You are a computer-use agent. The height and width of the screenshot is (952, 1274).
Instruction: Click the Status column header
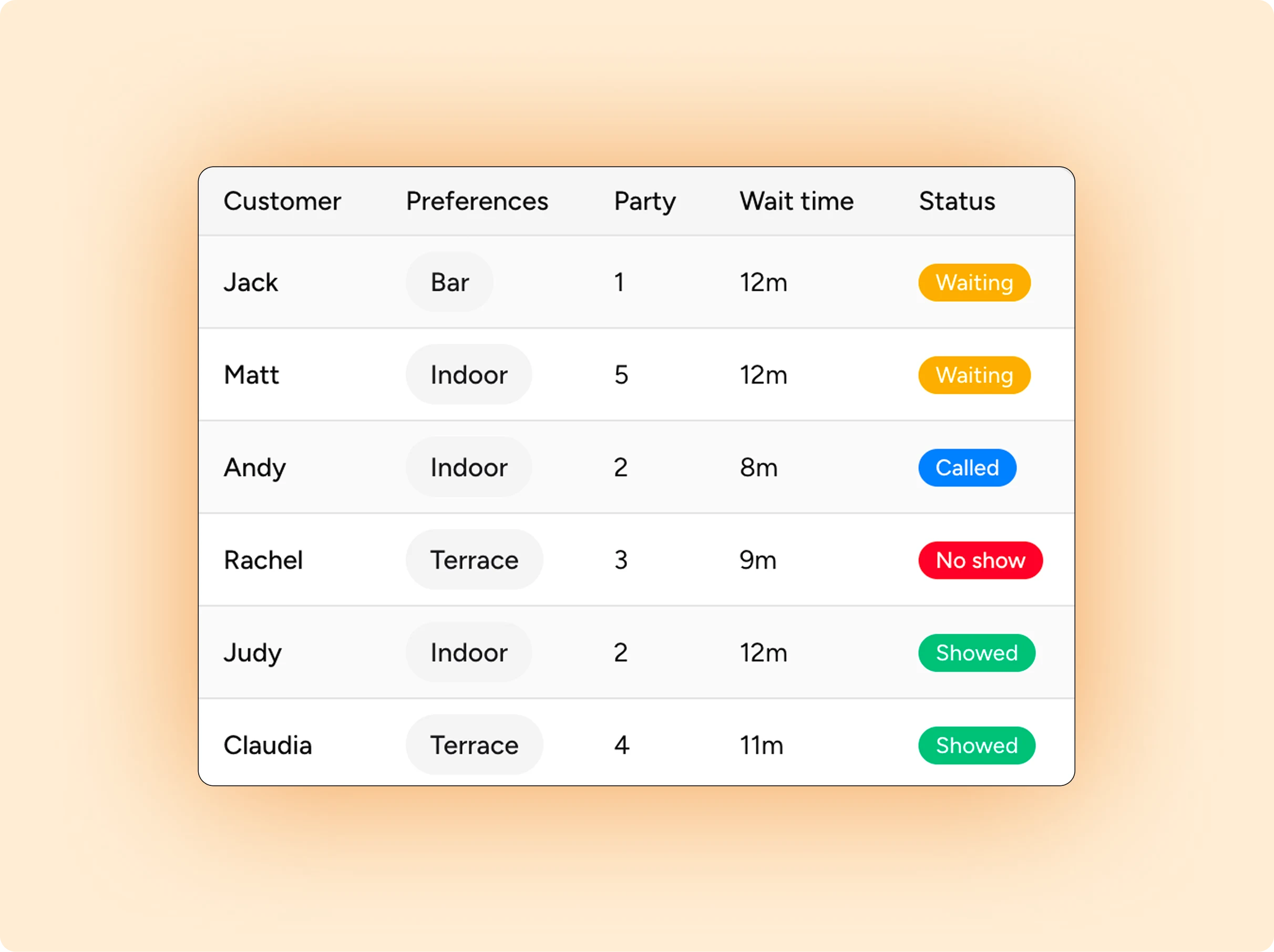(x=956, y=201)
